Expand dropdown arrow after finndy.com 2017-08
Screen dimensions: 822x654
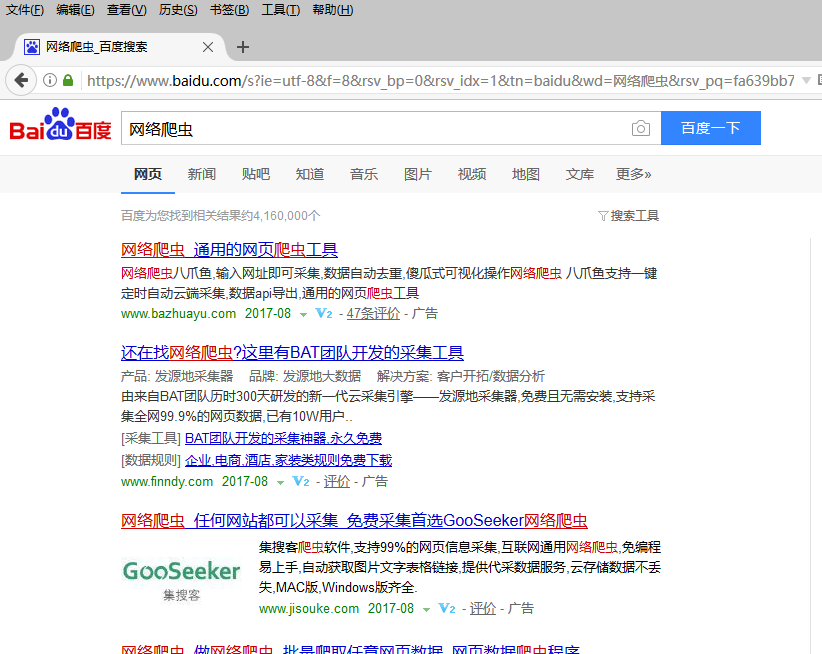click(x=280, y=482)
